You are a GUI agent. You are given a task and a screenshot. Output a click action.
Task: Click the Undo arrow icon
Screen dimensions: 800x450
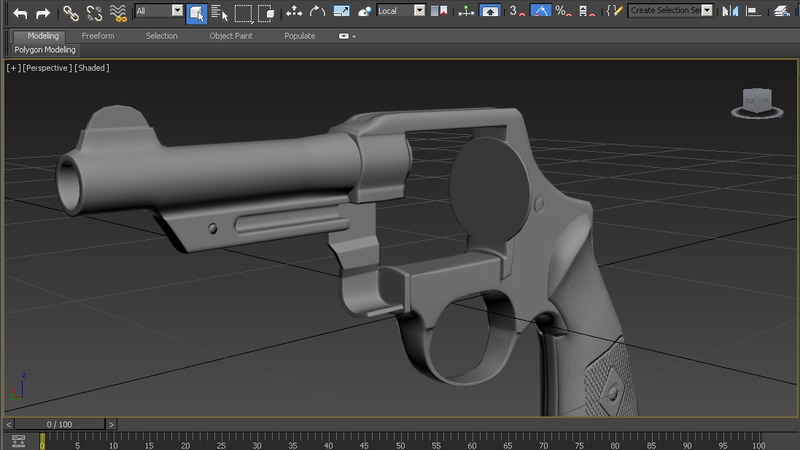pyautogui.click(x=19, y=12)
